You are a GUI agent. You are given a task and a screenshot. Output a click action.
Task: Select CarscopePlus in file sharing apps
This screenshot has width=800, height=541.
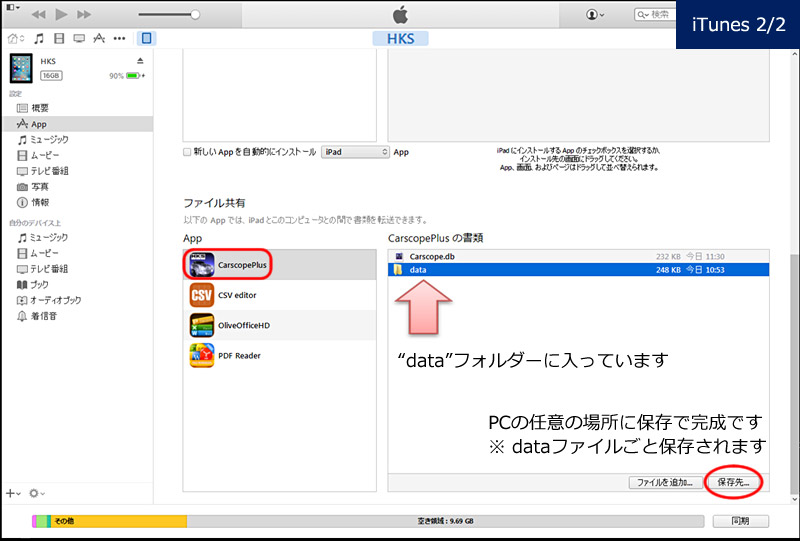pyautogui.click(x=280, y=264)
